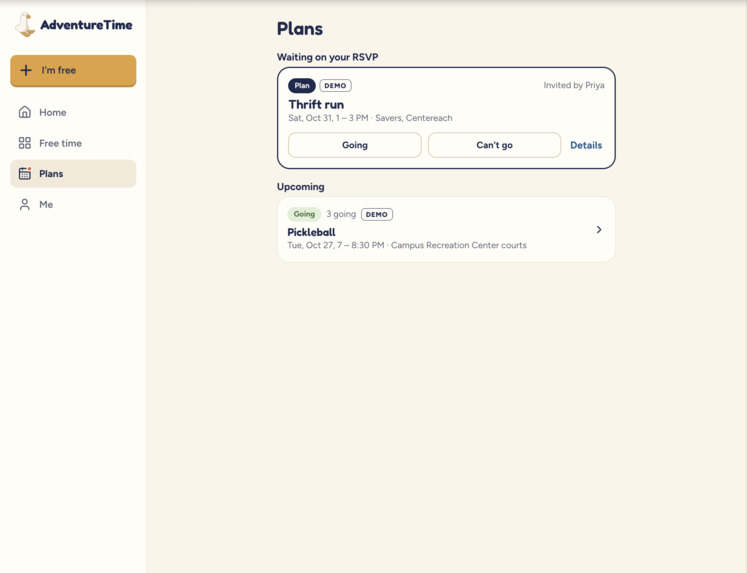Choose Can't go for Thrift run

[495, 145]
